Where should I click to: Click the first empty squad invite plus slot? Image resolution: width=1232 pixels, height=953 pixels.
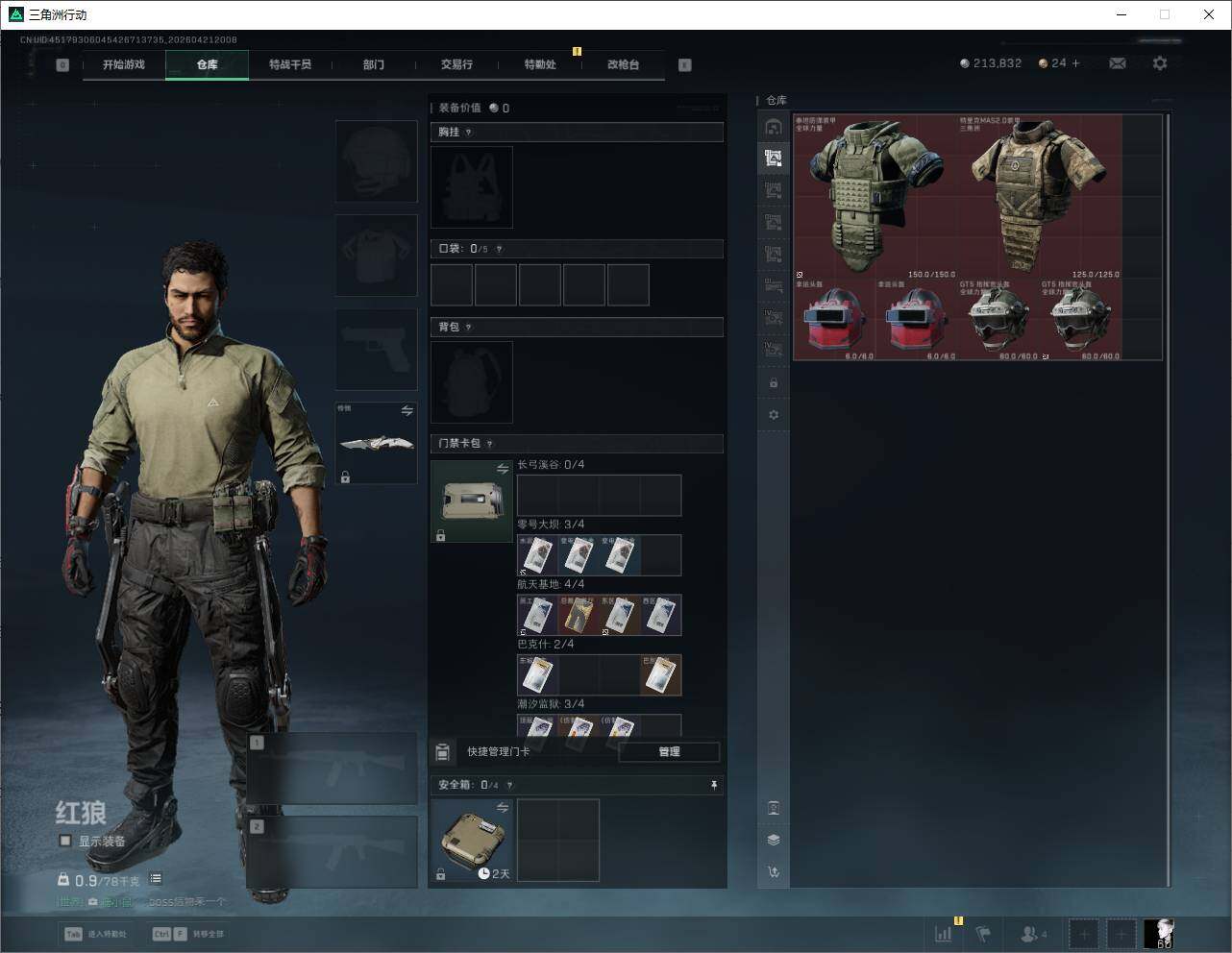(1083, 933)
